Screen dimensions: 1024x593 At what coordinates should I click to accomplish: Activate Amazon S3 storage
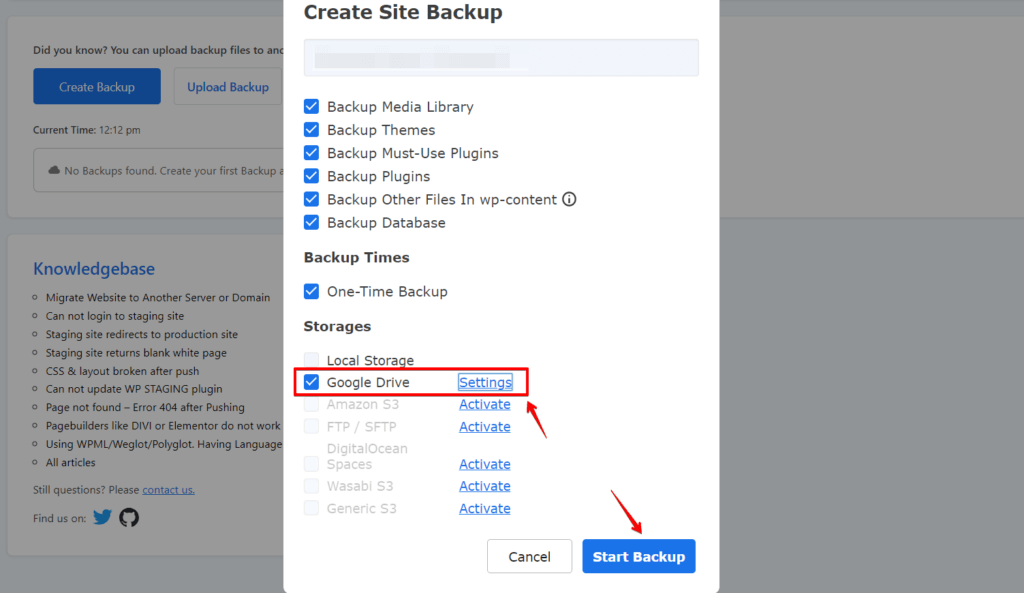click(485, 404)
